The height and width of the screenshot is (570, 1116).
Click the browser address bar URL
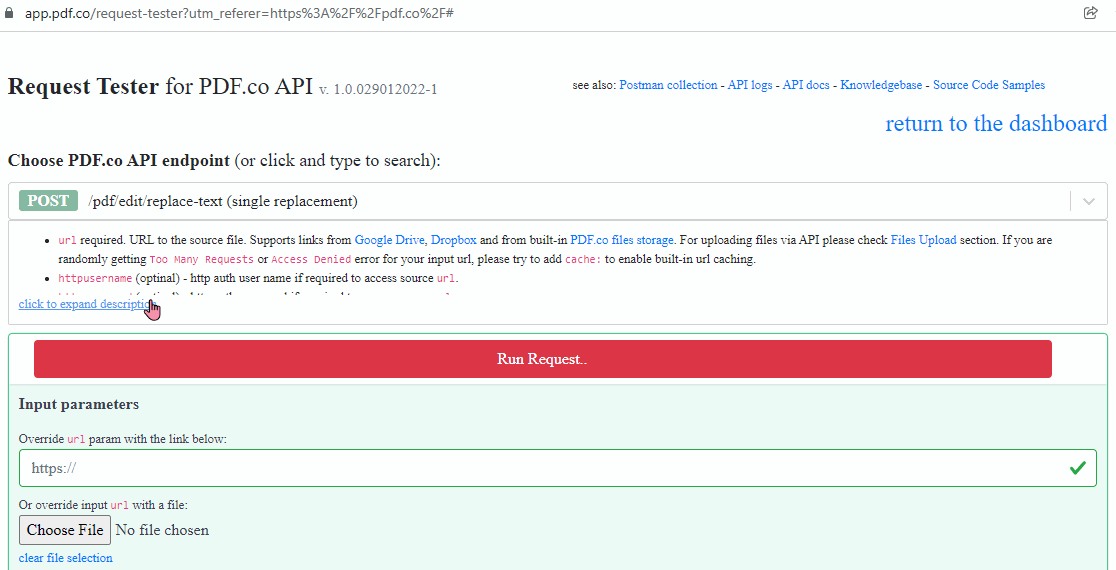tap(240, 14)
